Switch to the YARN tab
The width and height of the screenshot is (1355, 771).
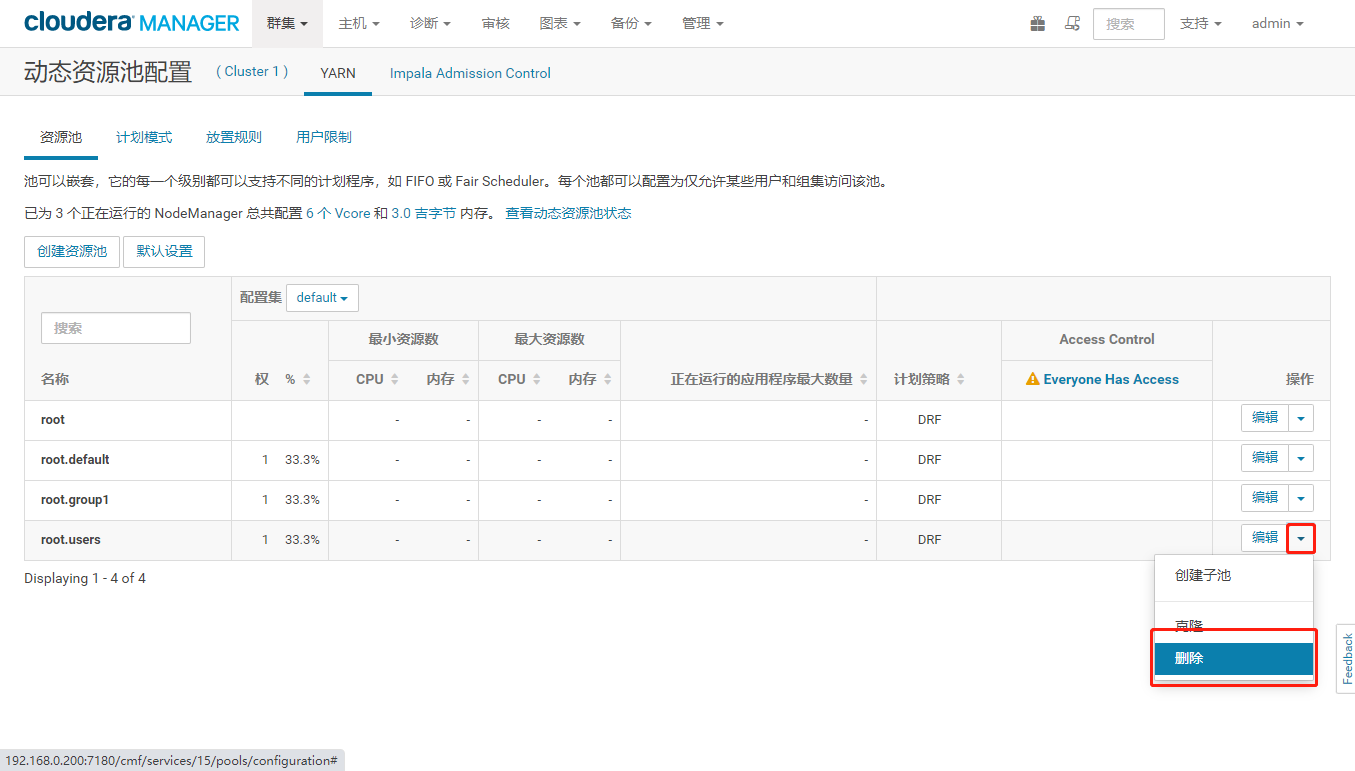338,73
